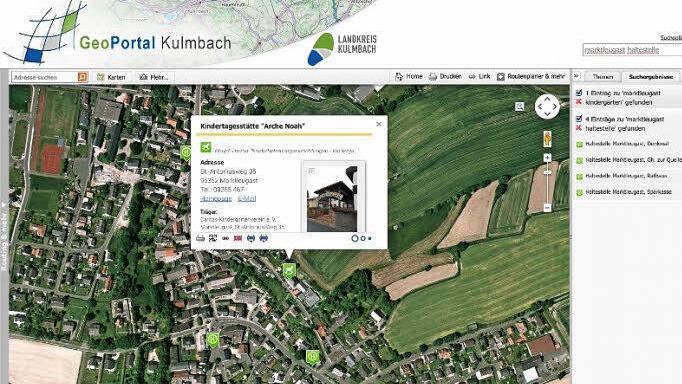
Task: Click the Landkreis Kulmbach logo
Action: 342,49
